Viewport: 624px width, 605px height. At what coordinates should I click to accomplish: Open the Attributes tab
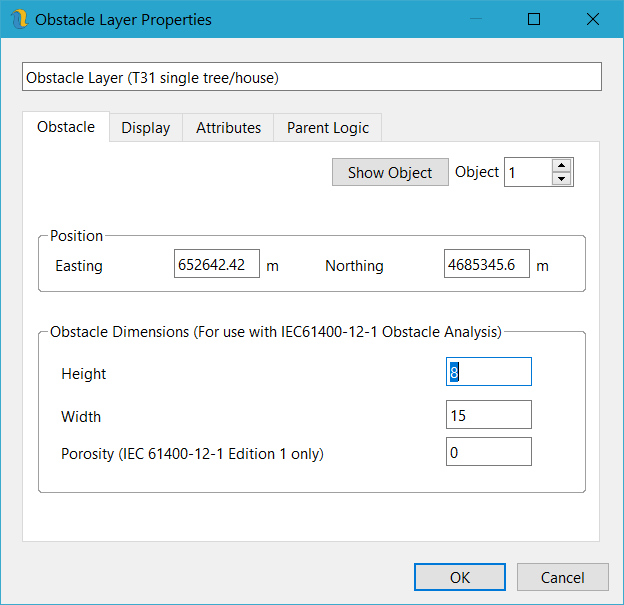tap(228, 128)
